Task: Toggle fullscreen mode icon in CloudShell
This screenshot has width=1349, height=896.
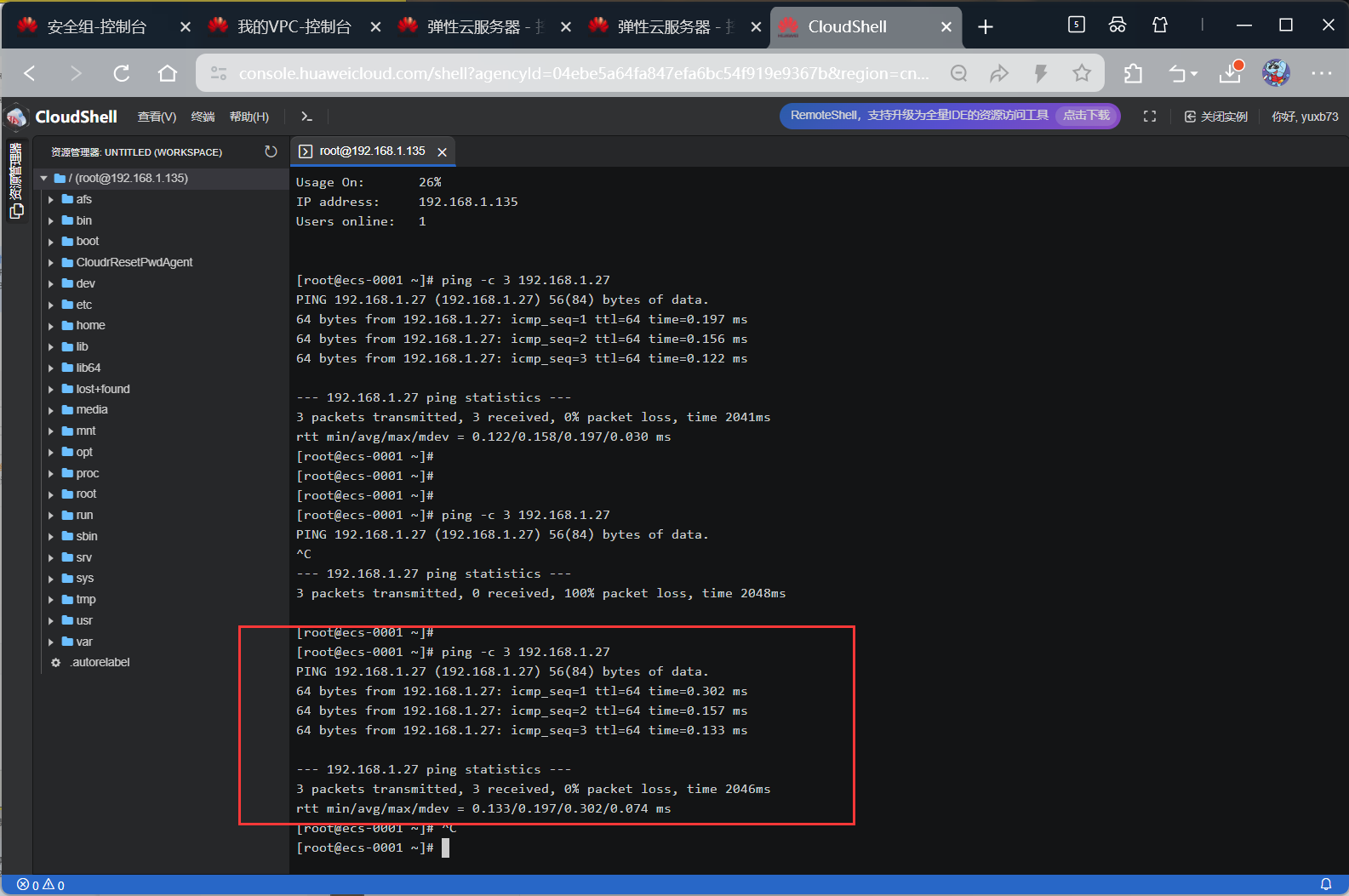Action: point(1150,117)
